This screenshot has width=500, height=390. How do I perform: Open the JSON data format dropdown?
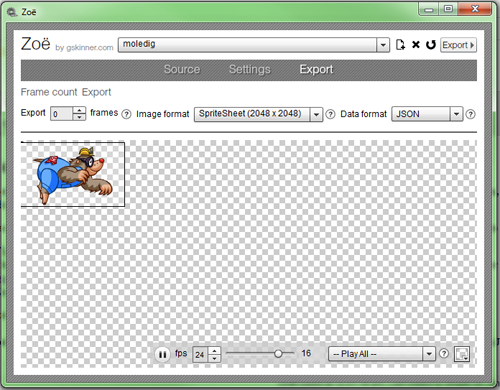click(427, 114)
